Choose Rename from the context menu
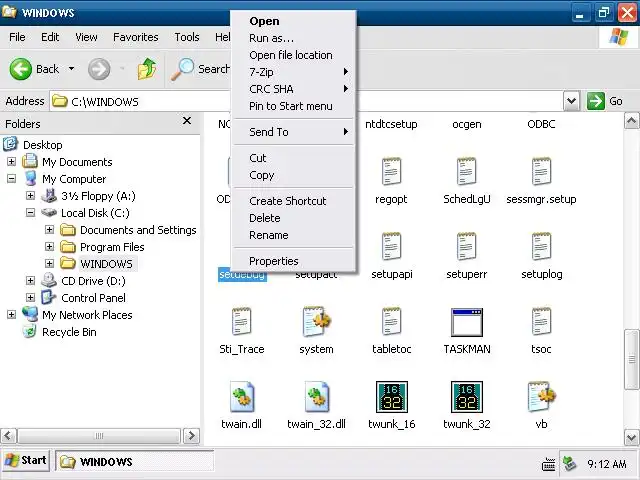 point(293,235)
